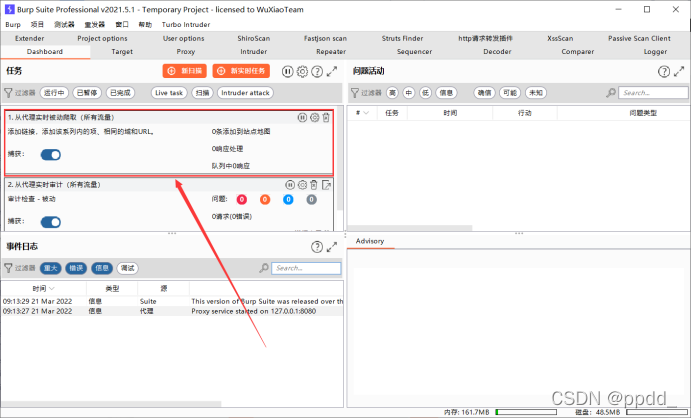Pause task 2 从代理实时审计
Viewport: 692px width, 418px height.
290,185
